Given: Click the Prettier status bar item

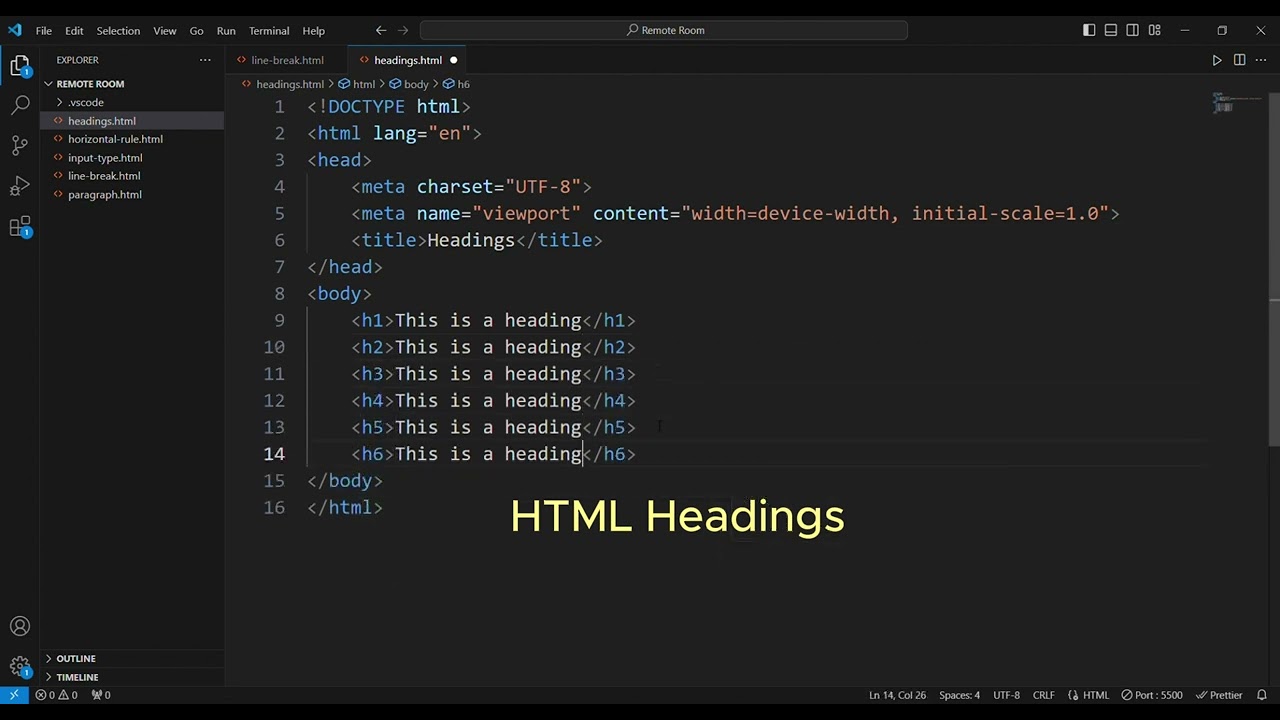Looking at the screenshot, I should [1219, 695].
